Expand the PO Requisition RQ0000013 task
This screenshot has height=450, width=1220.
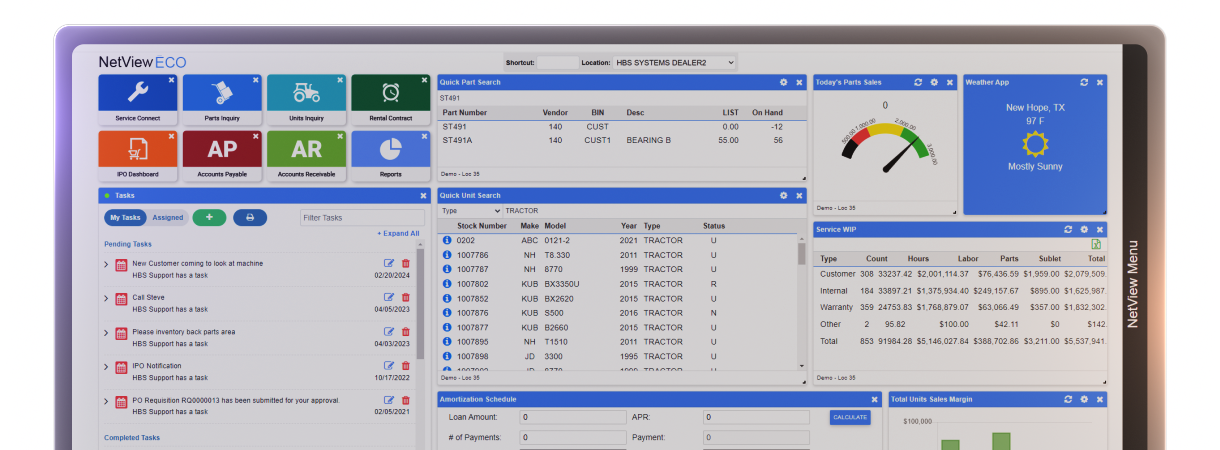pyautogui.click(x=107, y=402)
